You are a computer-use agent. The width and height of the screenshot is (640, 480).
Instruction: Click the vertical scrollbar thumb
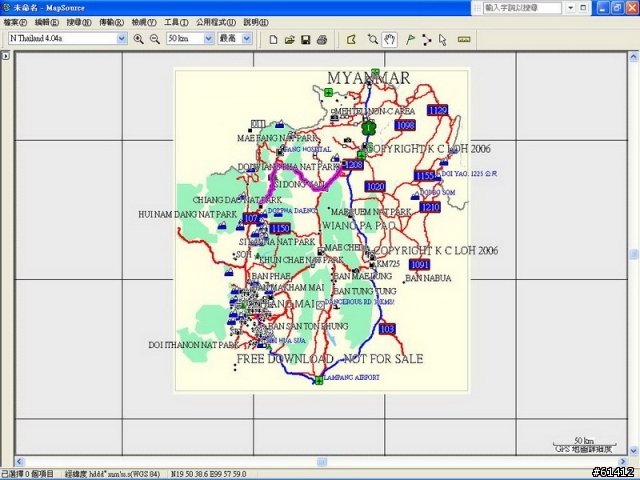pyautogui.click(x=633, y=254)
